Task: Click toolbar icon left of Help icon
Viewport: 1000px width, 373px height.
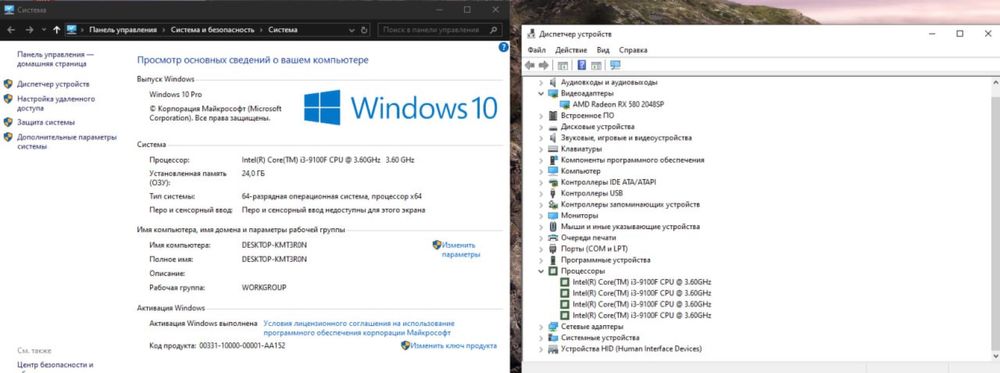Action: pos(563,66)
